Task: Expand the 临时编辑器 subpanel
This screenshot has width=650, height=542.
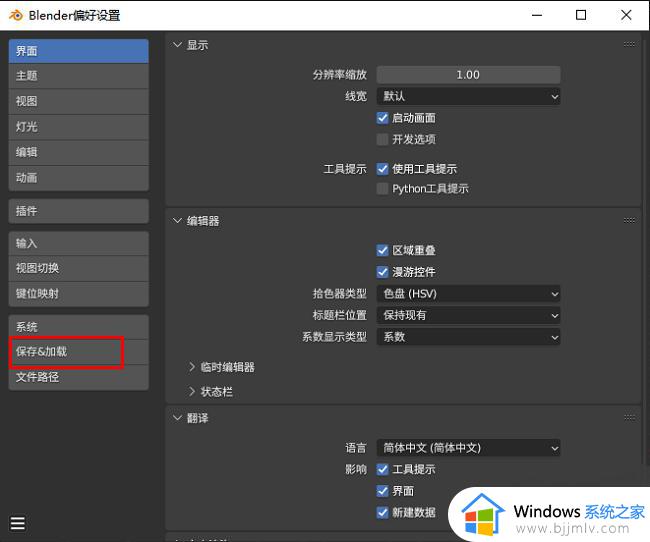Action: pyautogui.click(x=192, y=367)
